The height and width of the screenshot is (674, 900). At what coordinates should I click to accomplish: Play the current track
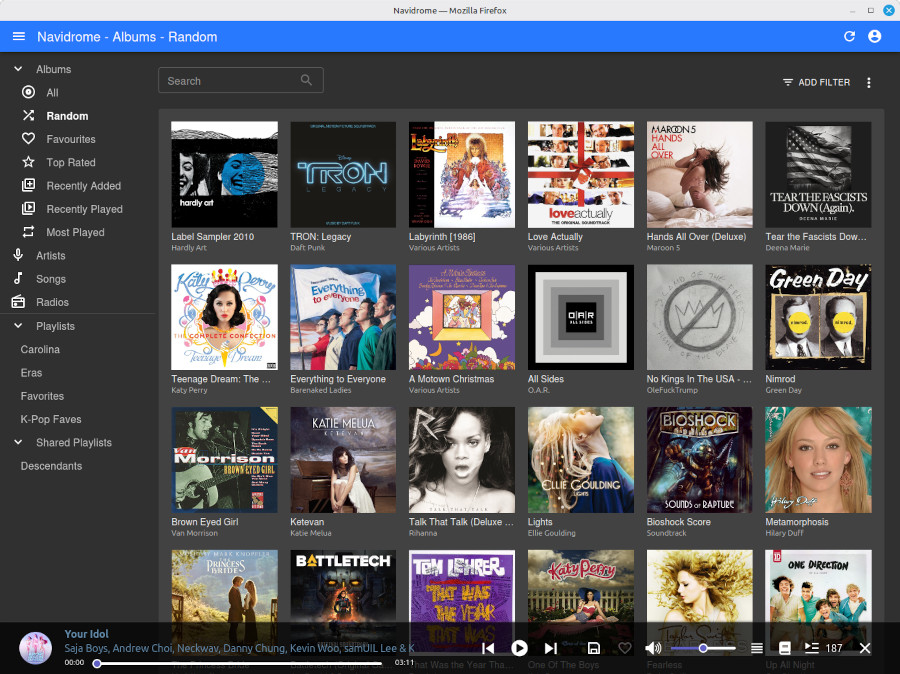click(x=519, y=648)
